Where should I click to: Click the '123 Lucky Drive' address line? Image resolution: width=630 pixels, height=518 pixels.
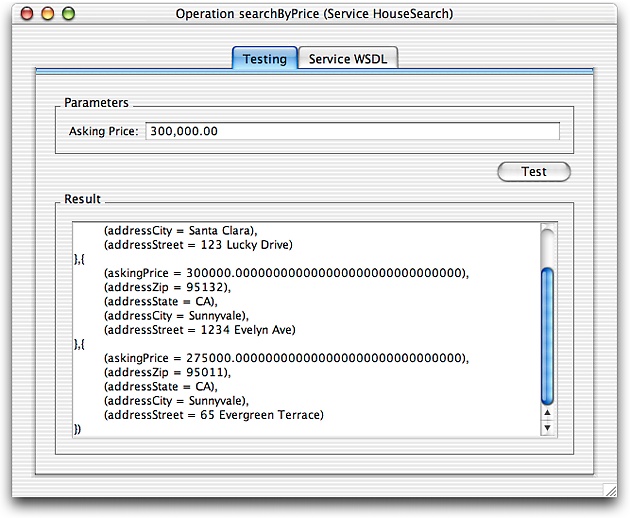click(x=198, y=245)
